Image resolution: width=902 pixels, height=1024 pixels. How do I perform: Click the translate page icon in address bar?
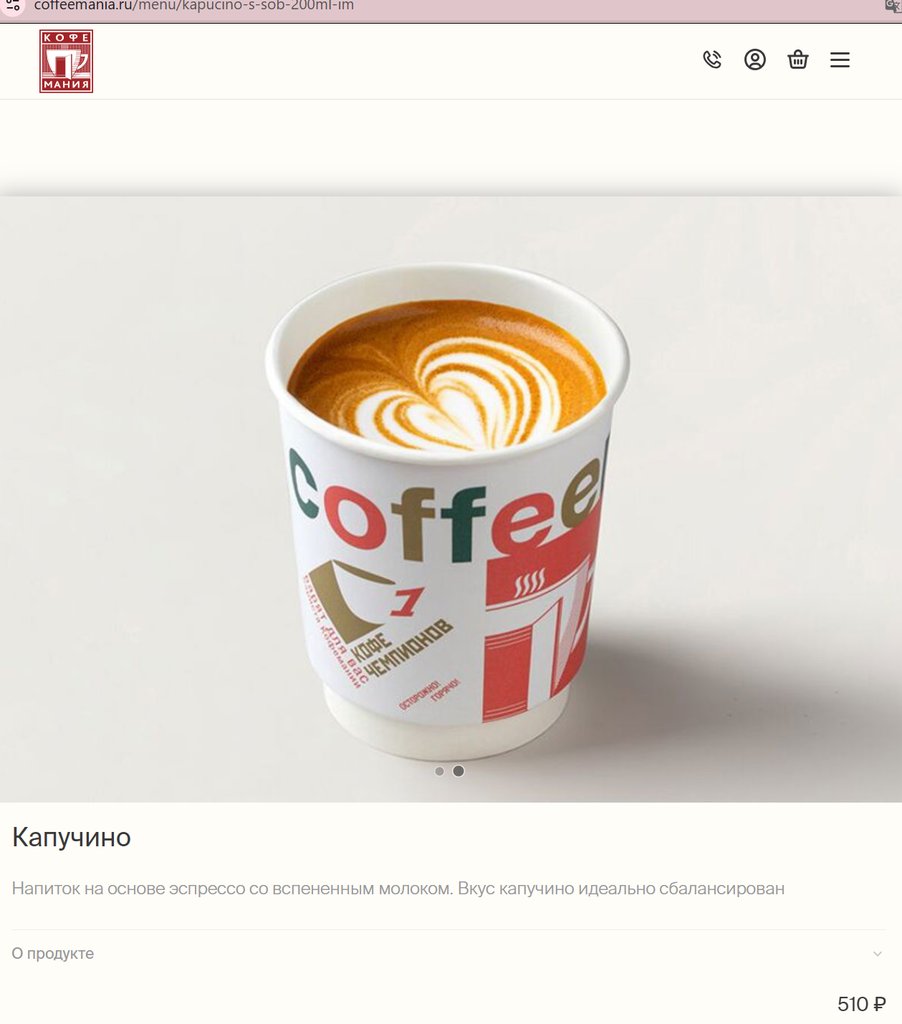[x=893, y=6]
